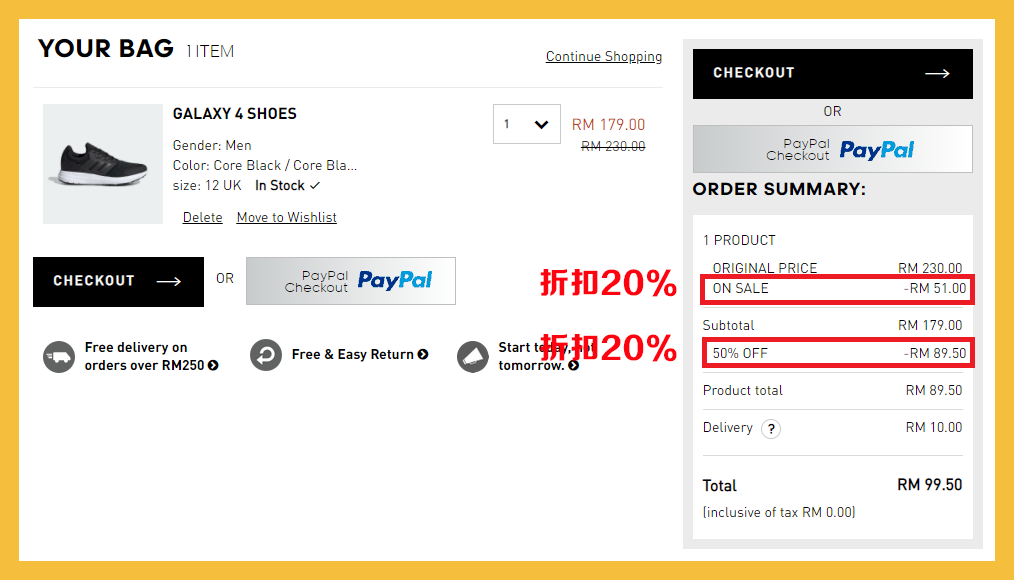Click the Galaxy 4 Shoes product title
The height and width of the screenshot is (580, 1014).
[234, 114]
